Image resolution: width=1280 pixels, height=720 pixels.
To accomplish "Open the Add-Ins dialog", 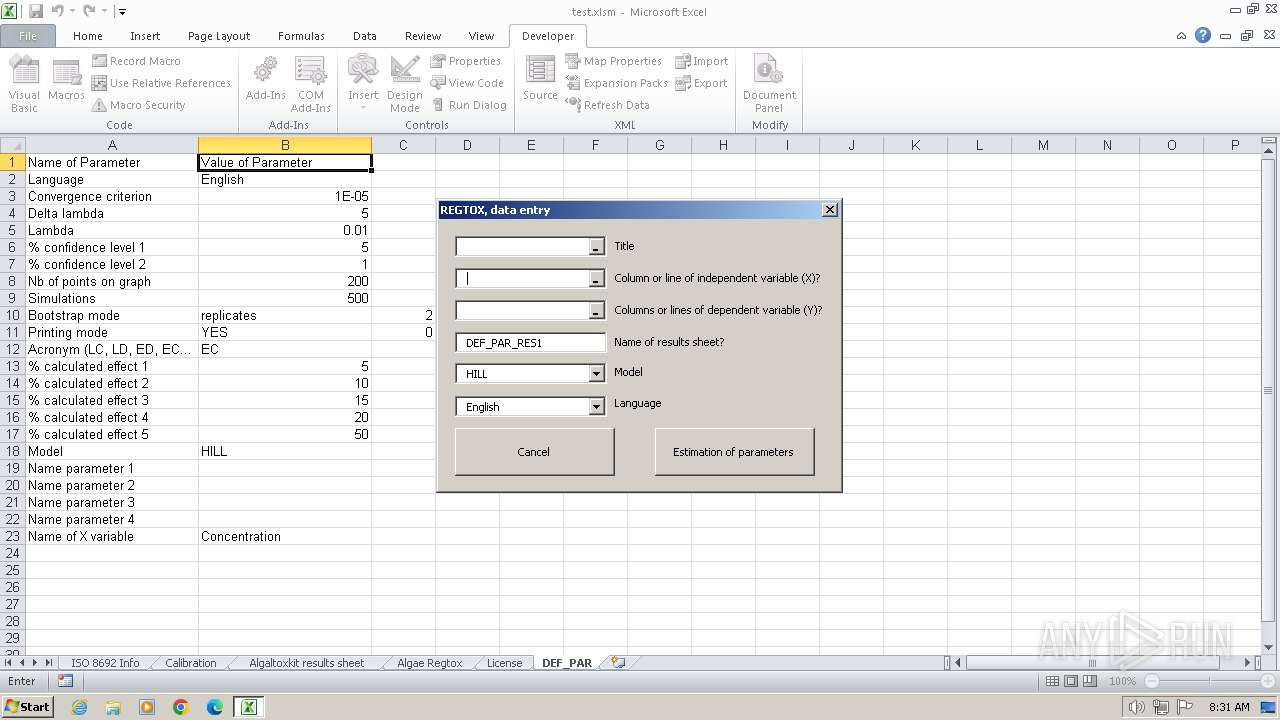I will (265, 80).
